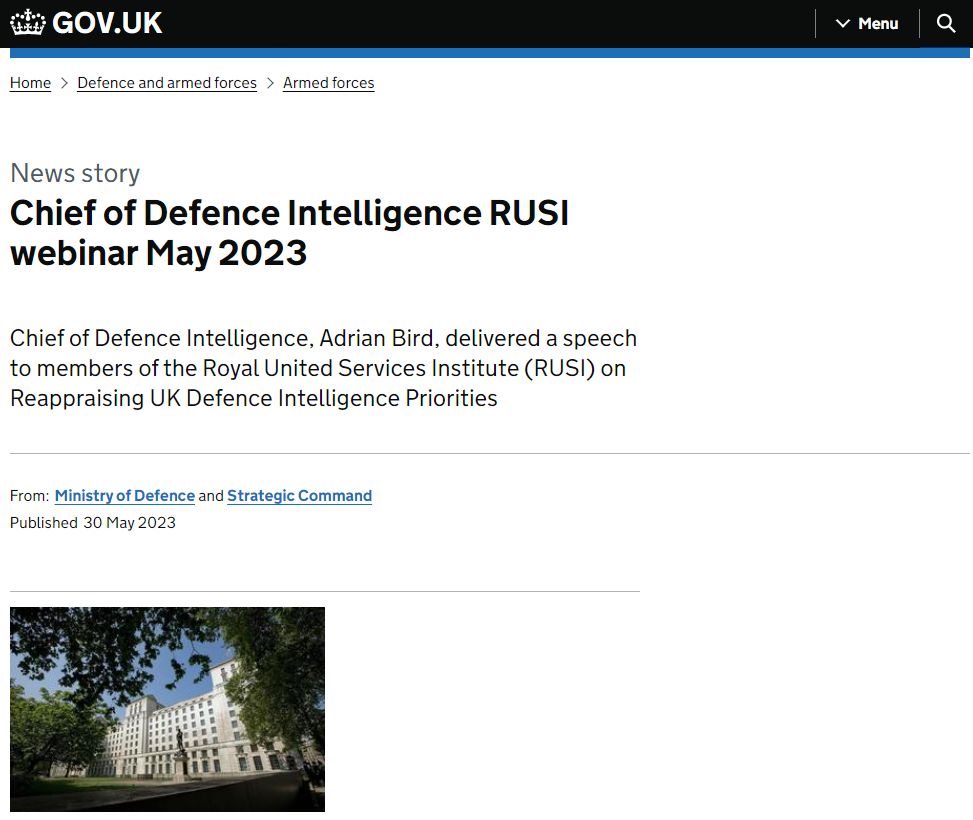The width and height of the screenshot is (973, 820).
Task: Open Defence and armed forces breadcrumb
Action: pos(167,83)
